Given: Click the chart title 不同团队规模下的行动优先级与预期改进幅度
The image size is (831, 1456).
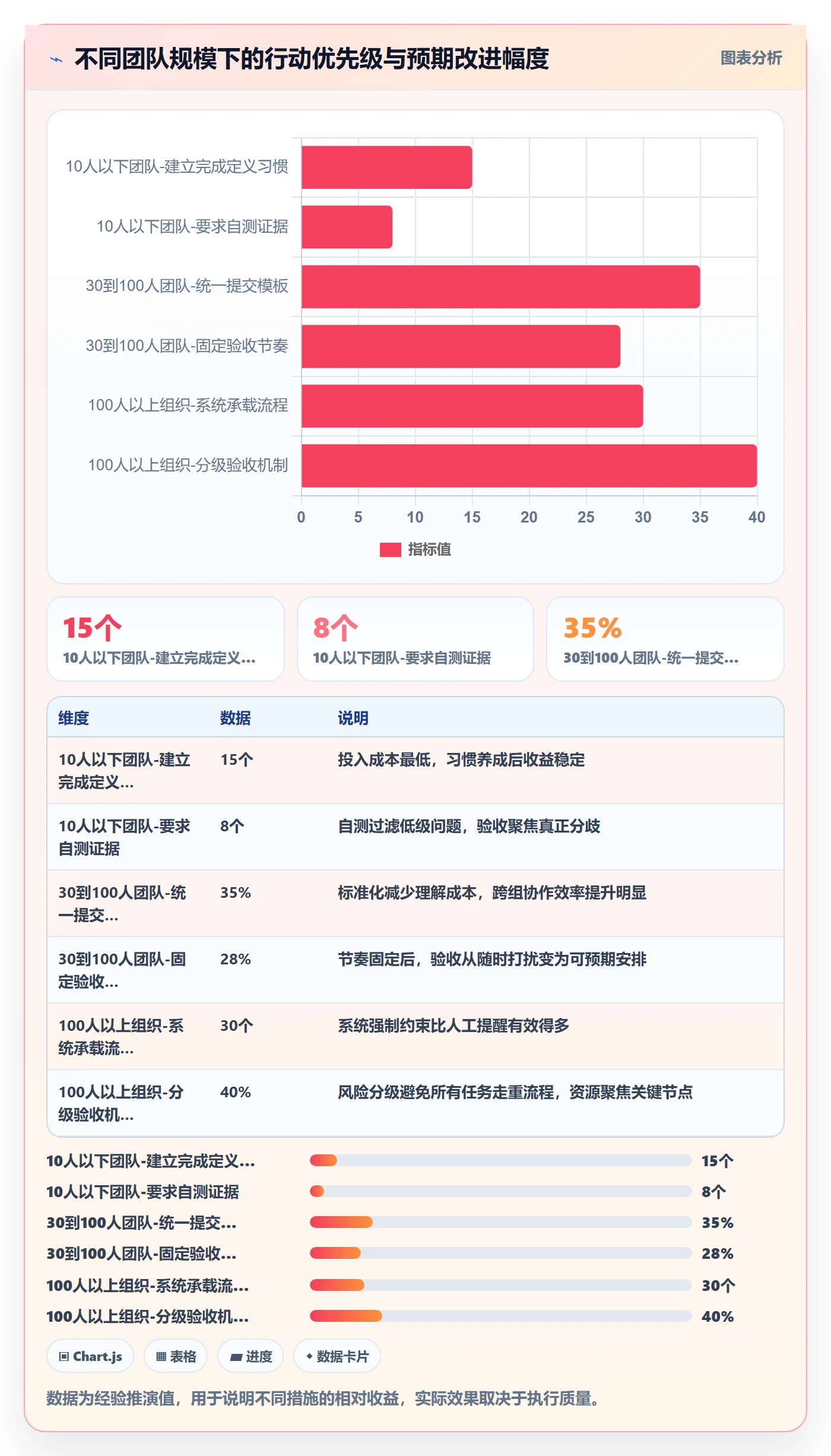Looking at the screenshot, I should pyautogui.click(x=312, y=59).
